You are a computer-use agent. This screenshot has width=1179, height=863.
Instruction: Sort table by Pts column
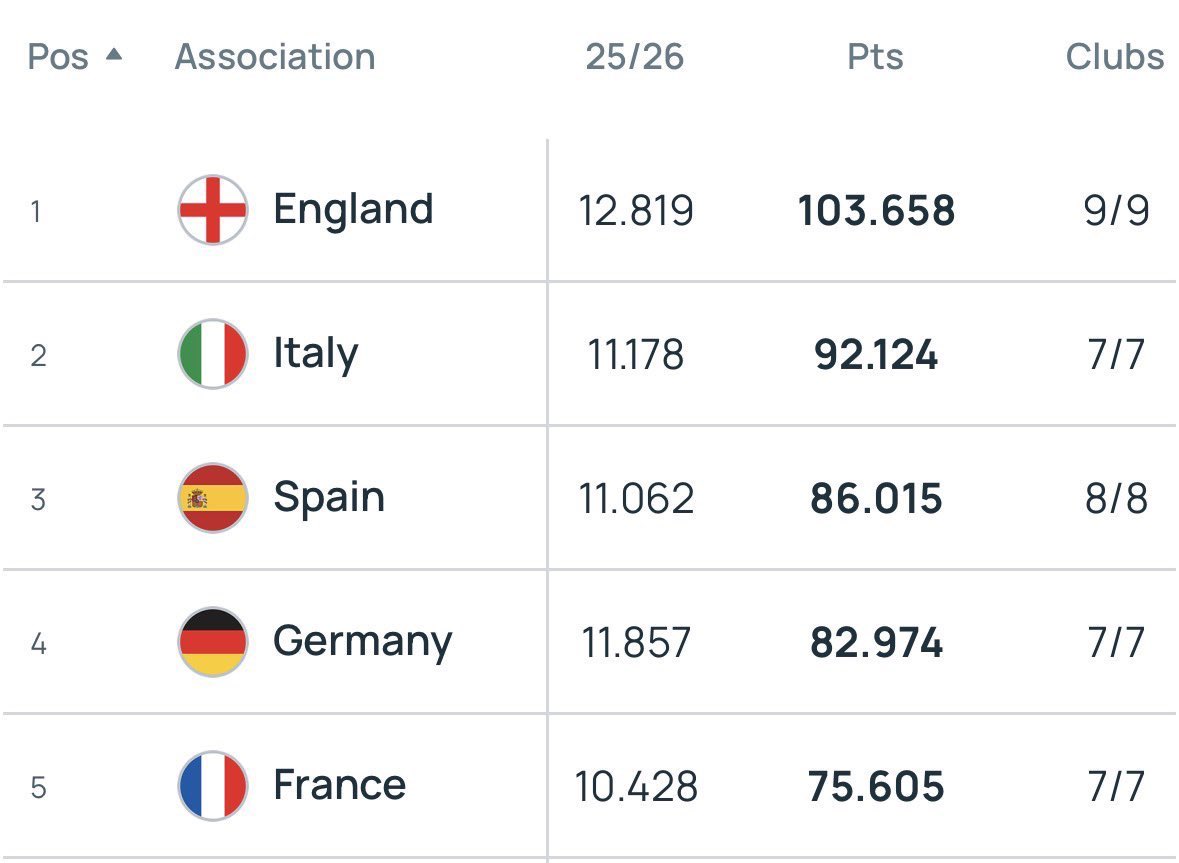(x=875, y=57)
